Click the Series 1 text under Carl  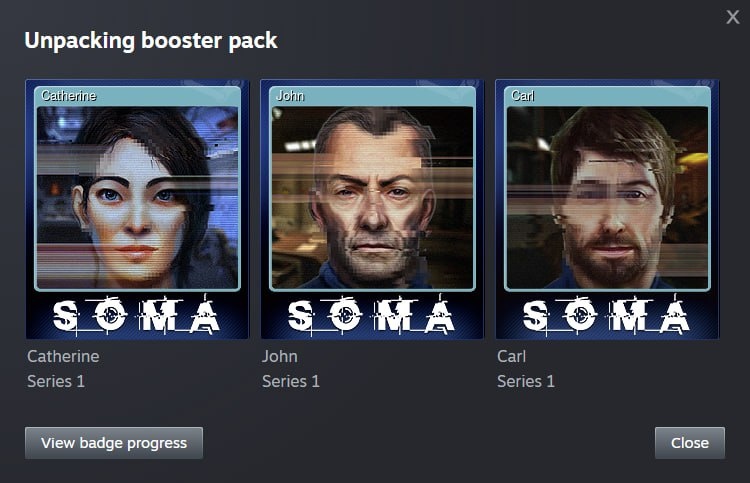(x=526, y=381)
